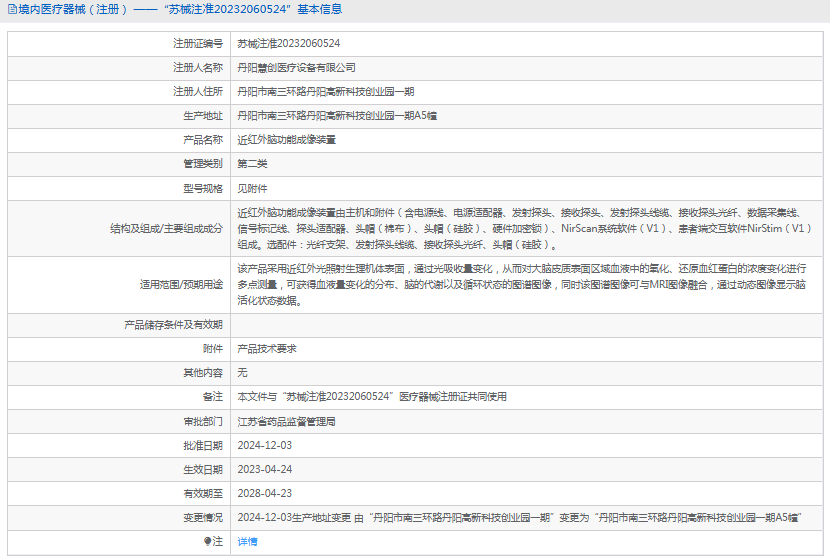Select registrant name 丹阳慧创医疗设备有限公司
Image resolution: width=830 pixels, height=559 pixels.
click(x=296, y=68)
